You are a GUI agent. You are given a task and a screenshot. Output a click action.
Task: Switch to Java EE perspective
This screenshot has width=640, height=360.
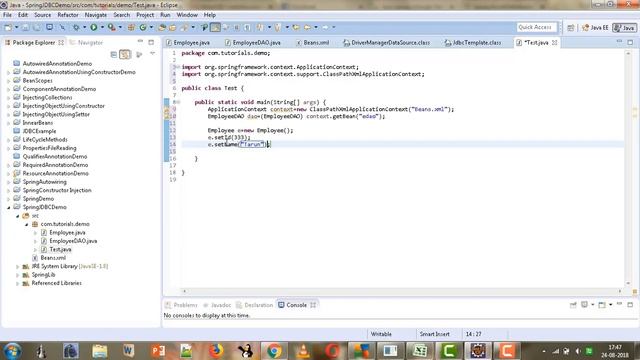595,27
